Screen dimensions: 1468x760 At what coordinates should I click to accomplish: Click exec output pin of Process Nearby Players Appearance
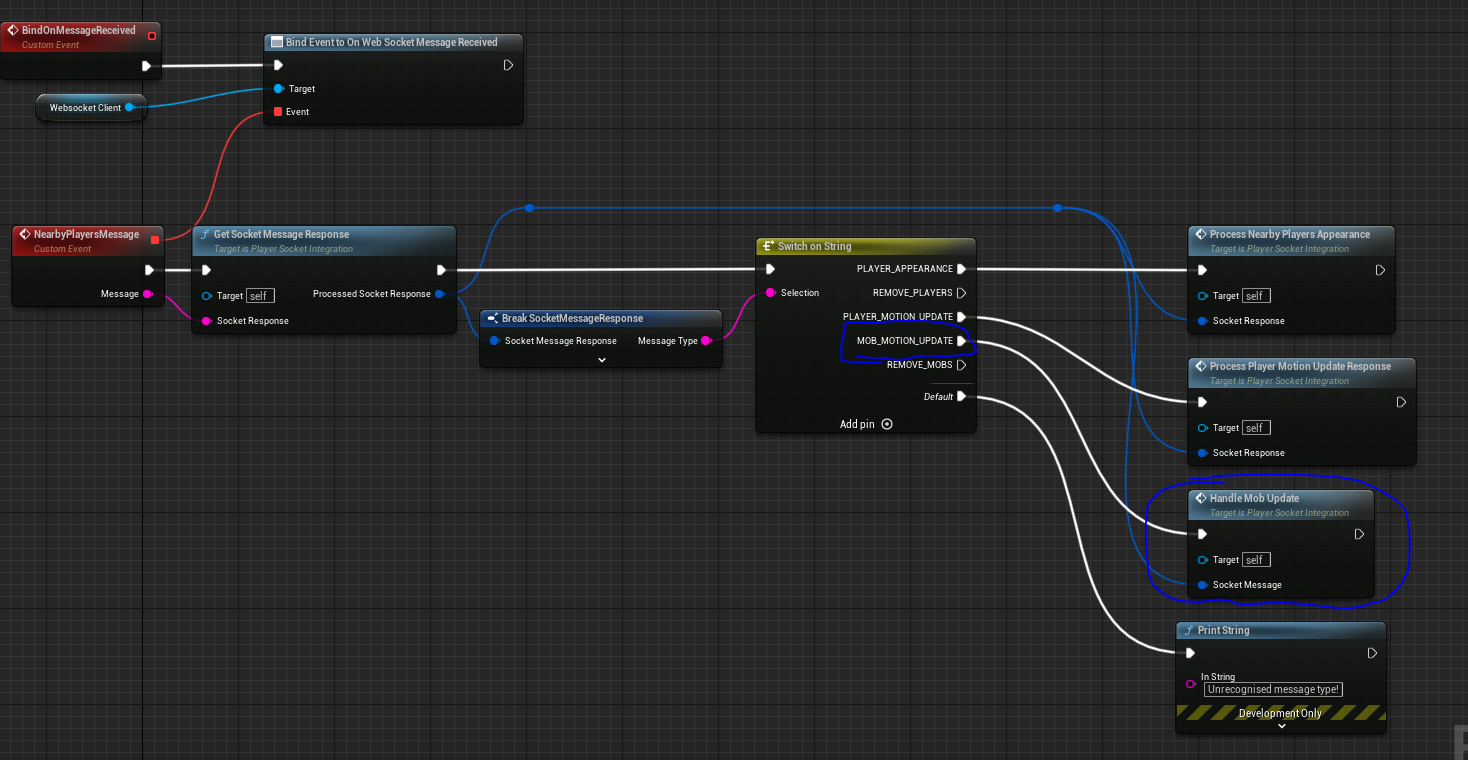[1380, 270]
